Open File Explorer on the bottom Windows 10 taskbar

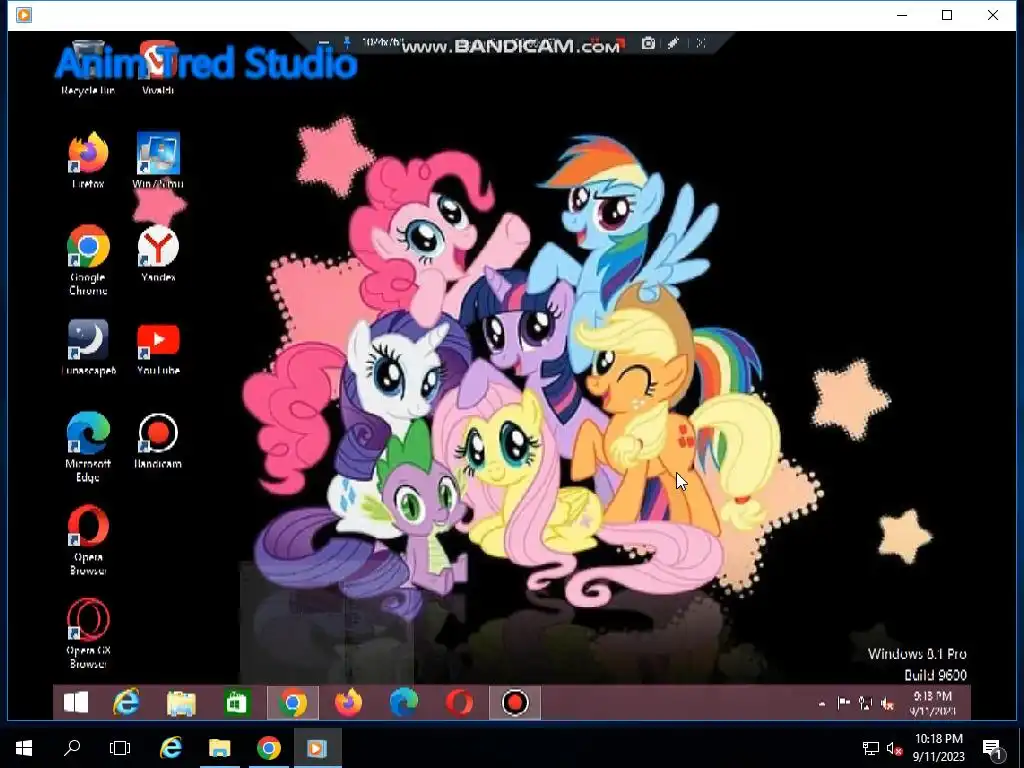coord(219,748)
